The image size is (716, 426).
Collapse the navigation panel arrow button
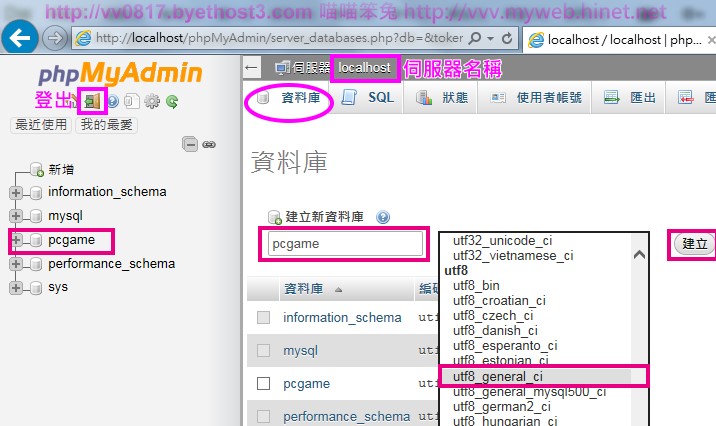tap(251, 68)
